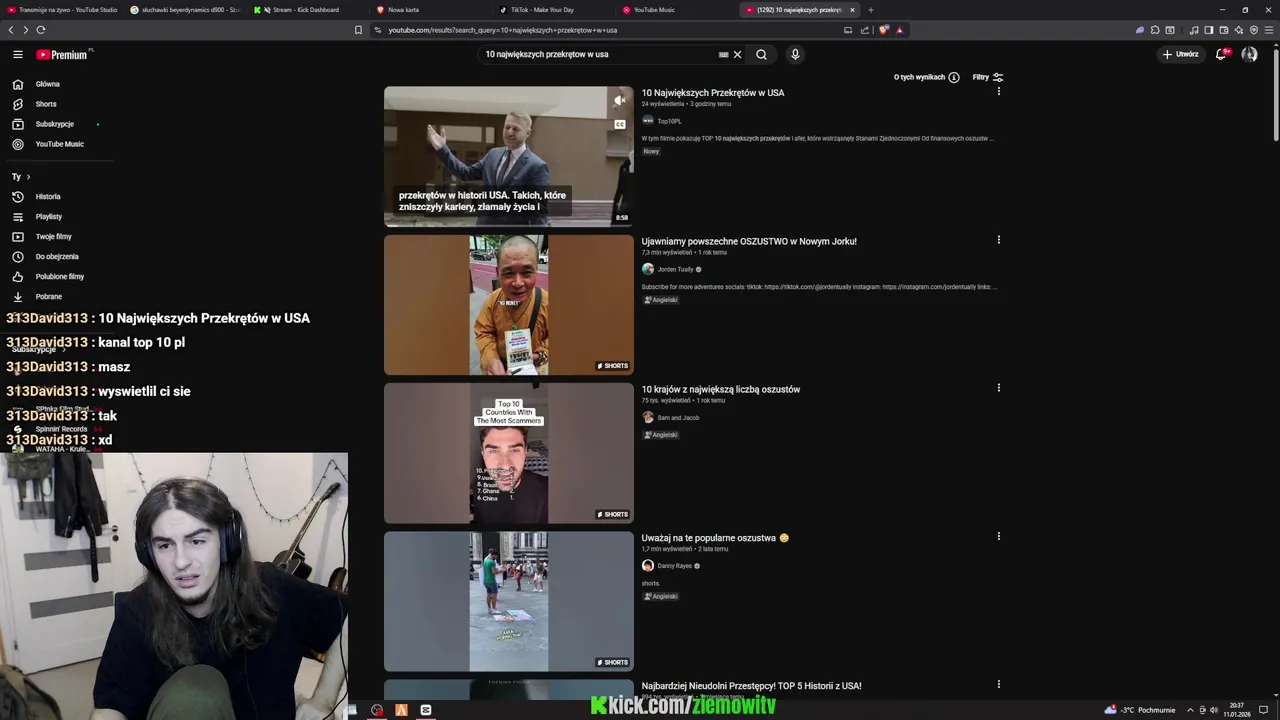Go to YouTube Premium home logo
This screenshot has height=720, width=1280.
click(x=64, y=54)
